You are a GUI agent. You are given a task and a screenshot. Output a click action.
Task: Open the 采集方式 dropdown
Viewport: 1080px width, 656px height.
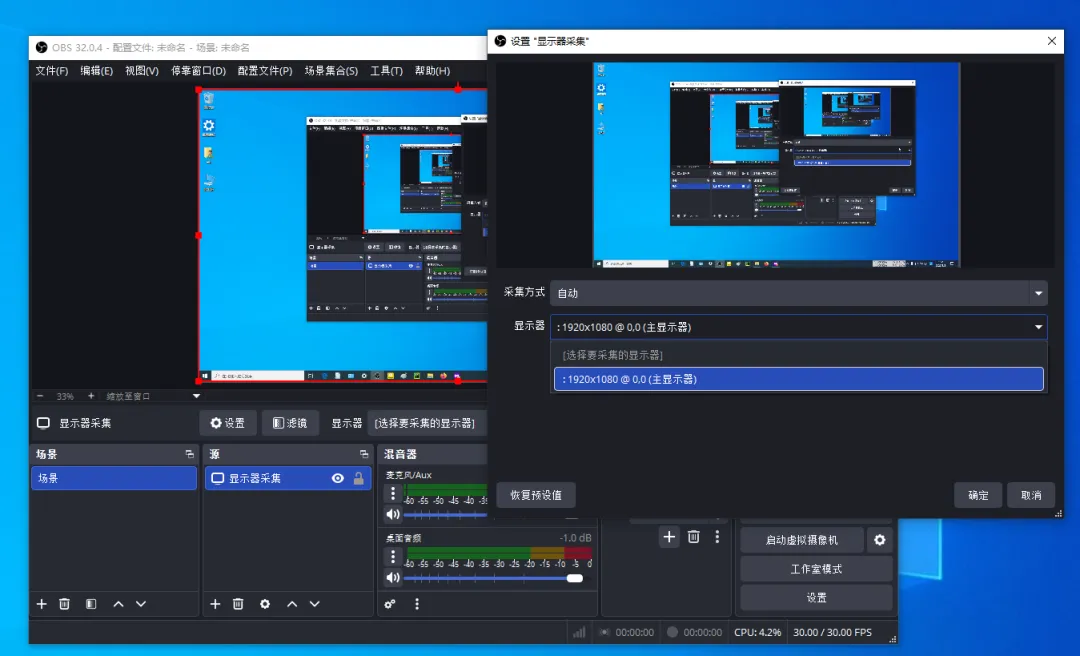point(798,293)
